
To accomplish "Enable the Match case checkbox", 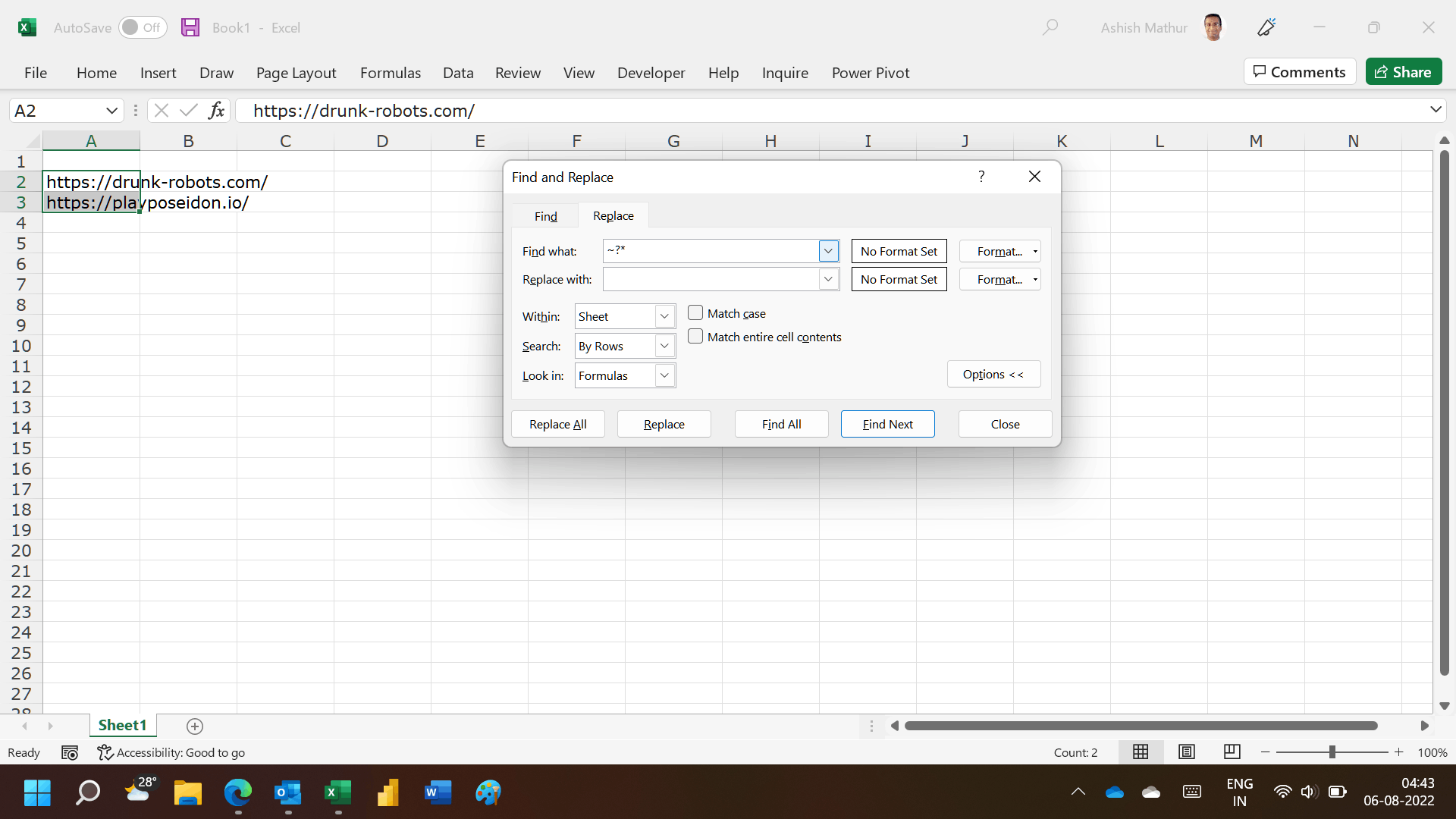I will point(695,313).
